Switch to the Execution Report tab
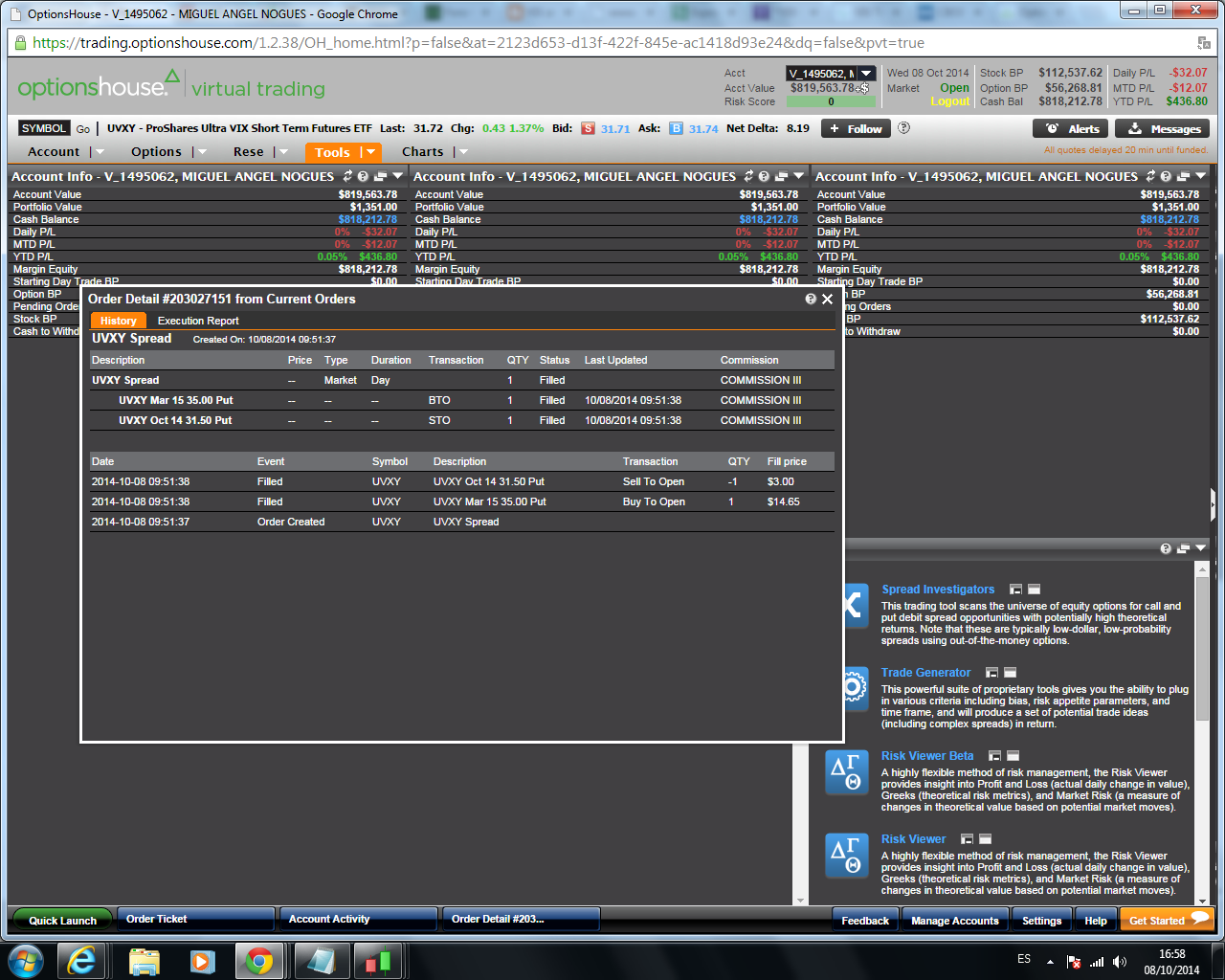This screenshot has width=1225, height=980. pos(198,321)
